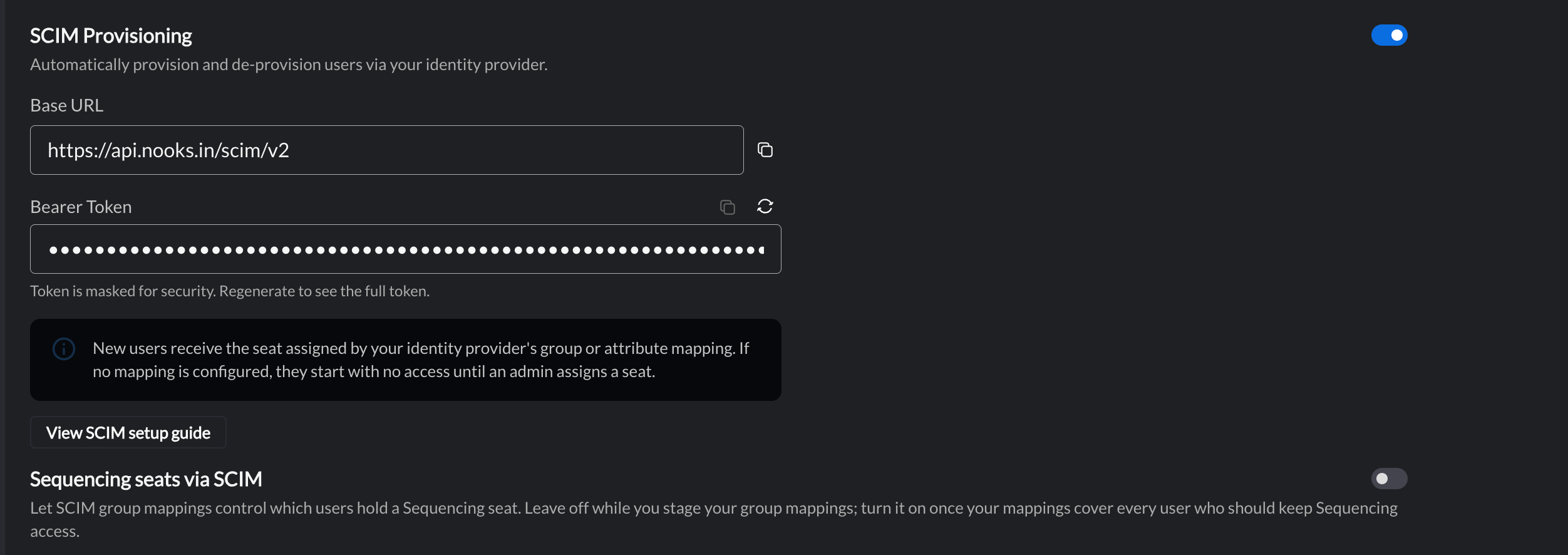Click the 'New users receive the seat' notice text

[421, 360]
